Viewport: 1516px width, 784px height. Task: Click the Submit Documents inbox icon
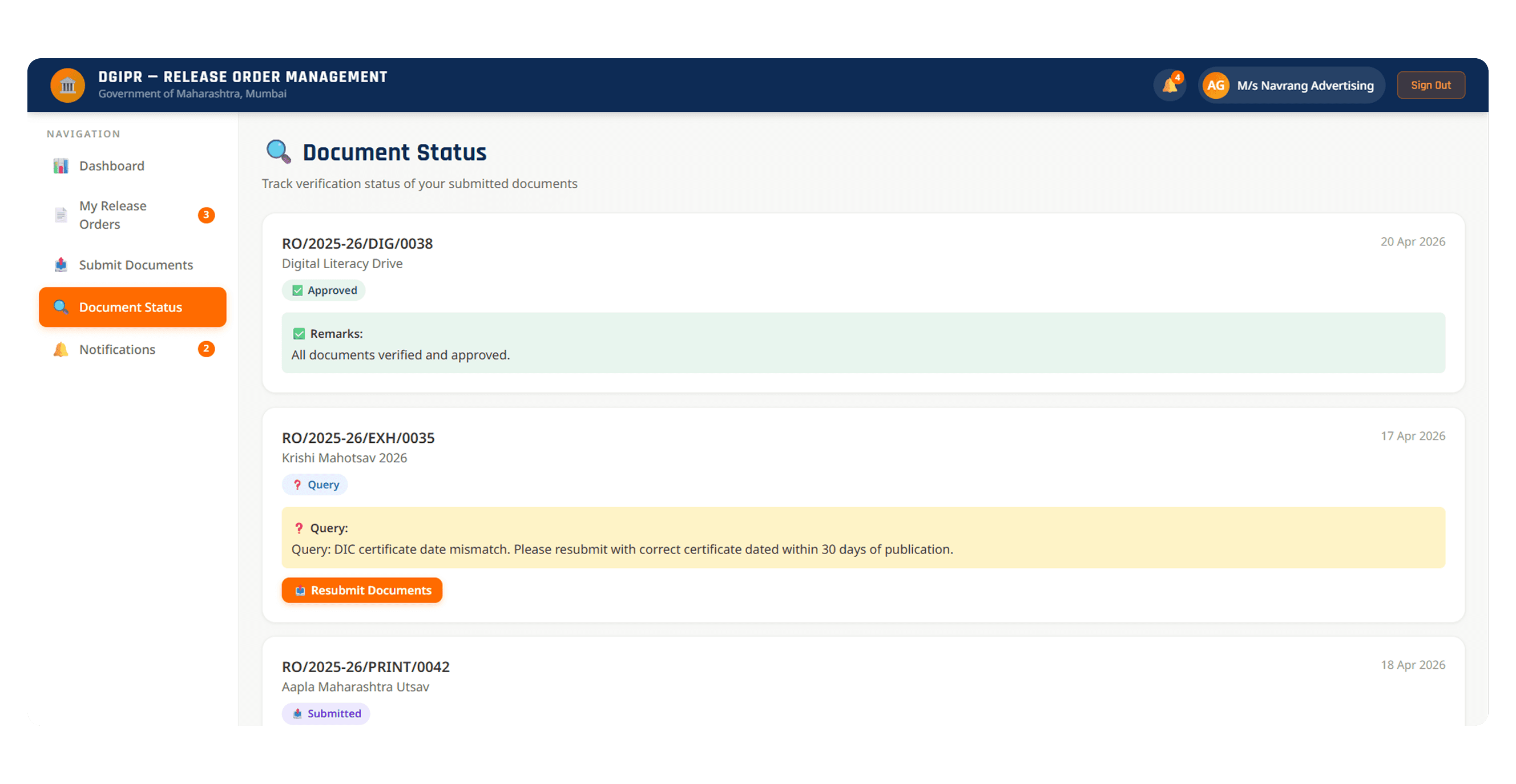click(x=61, y=265)
